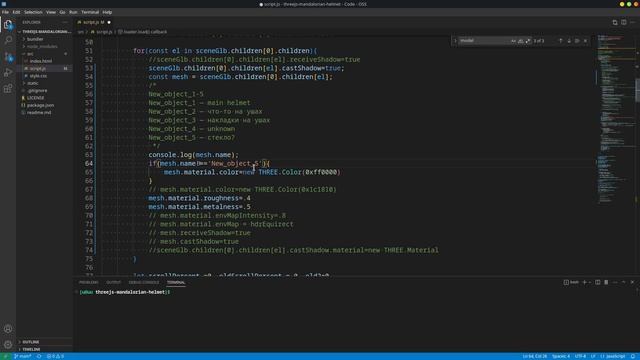
Task: Open the Extensions view in activity bar
Action: (8, 89)
